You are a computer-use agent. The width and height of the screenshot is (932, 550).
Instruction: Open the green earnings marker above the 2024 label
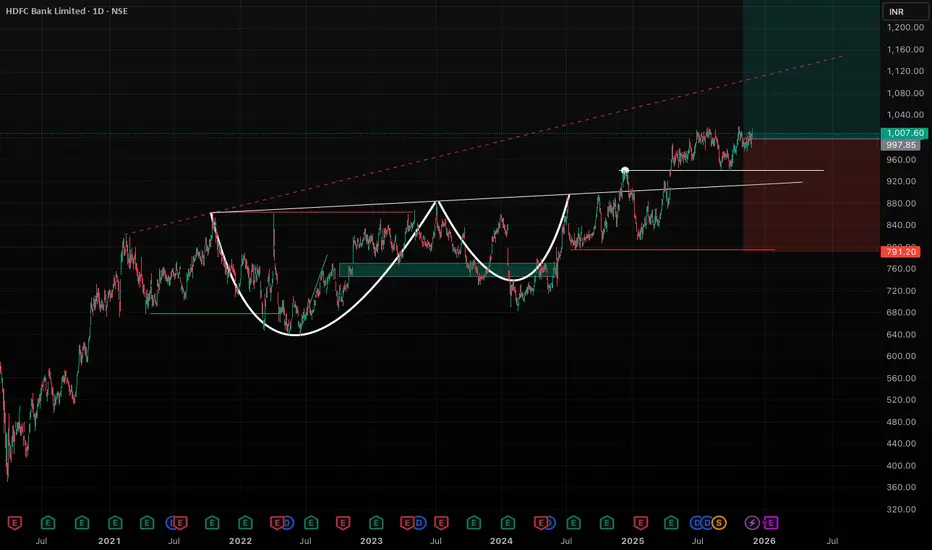click(x=508, y=523)
